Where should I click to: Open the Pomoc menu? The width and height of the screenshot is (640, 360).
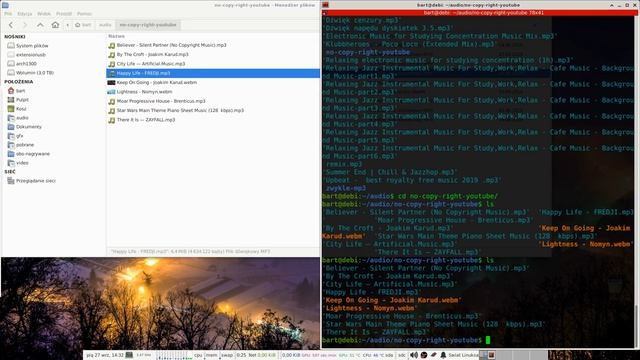coord(84,13)
